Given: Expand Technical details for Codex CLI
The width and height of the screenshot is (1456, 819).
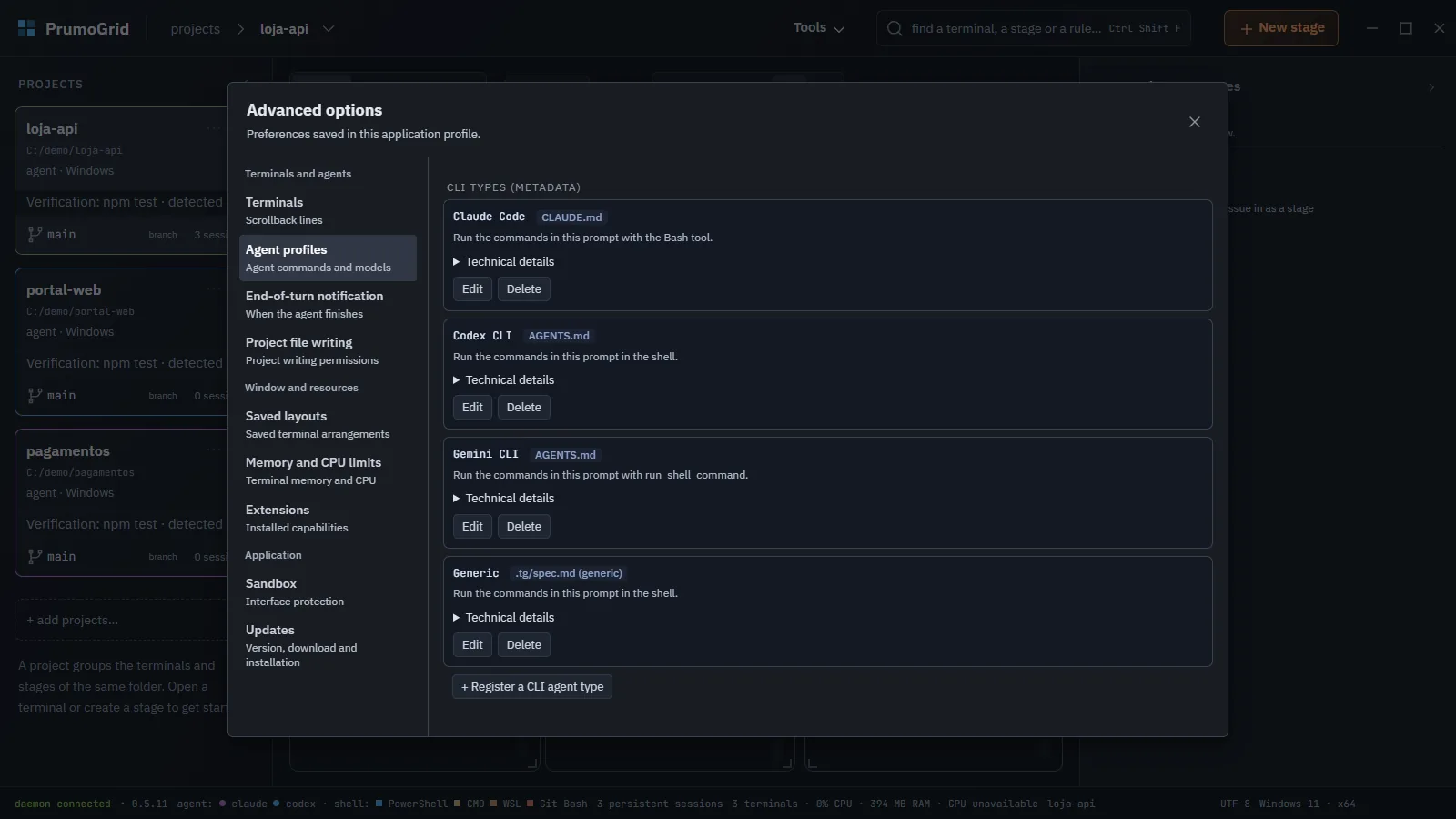Looking at the screenshot, I should (504, 379).
